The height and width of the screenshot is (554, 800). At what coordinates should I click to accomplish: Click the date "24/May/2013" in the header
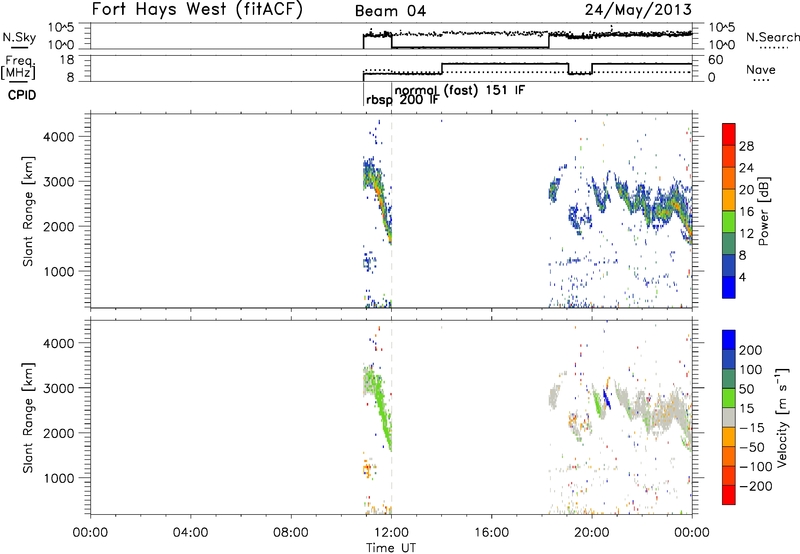click(638, 10)
